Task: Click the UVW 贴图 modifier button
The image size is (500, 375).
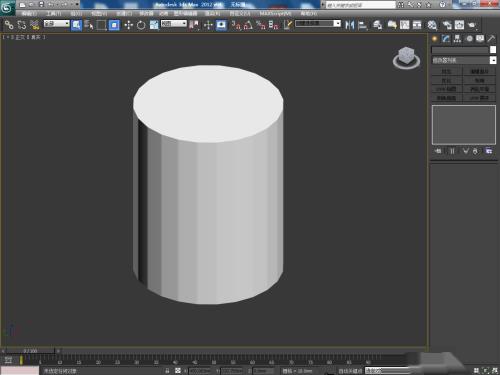Action: click(447, 89)
